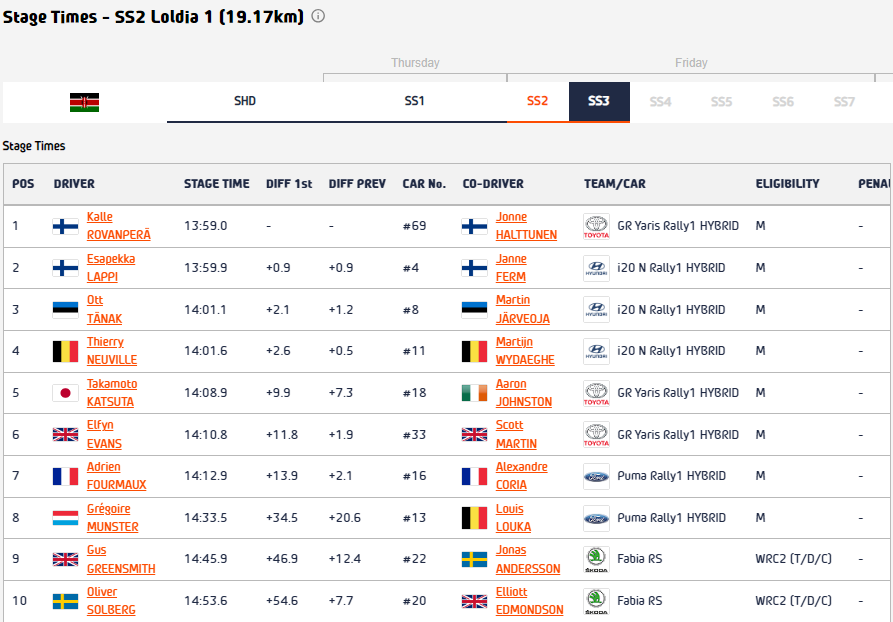Open Elfyn Evans driver link

click(104, 435)
